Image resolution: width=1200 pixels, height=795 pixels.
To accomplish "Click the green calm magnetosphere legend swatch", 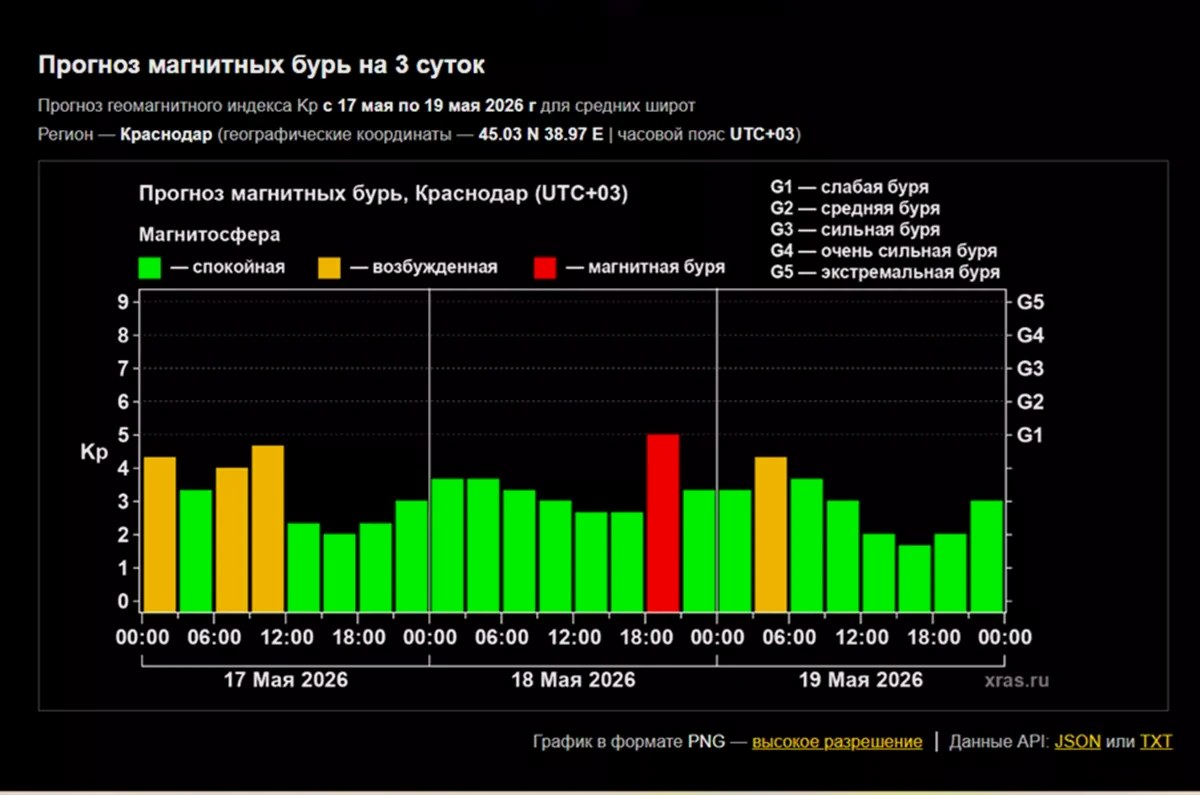I will (150, 267).
